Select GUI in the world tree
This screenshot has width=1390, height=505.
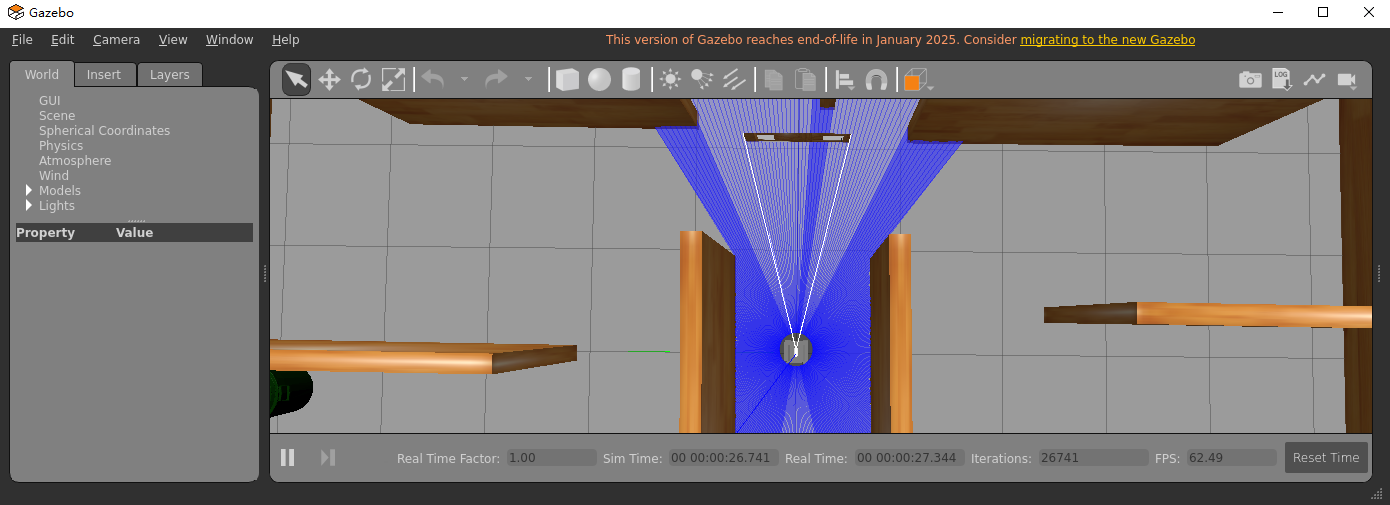click(50, 100)
